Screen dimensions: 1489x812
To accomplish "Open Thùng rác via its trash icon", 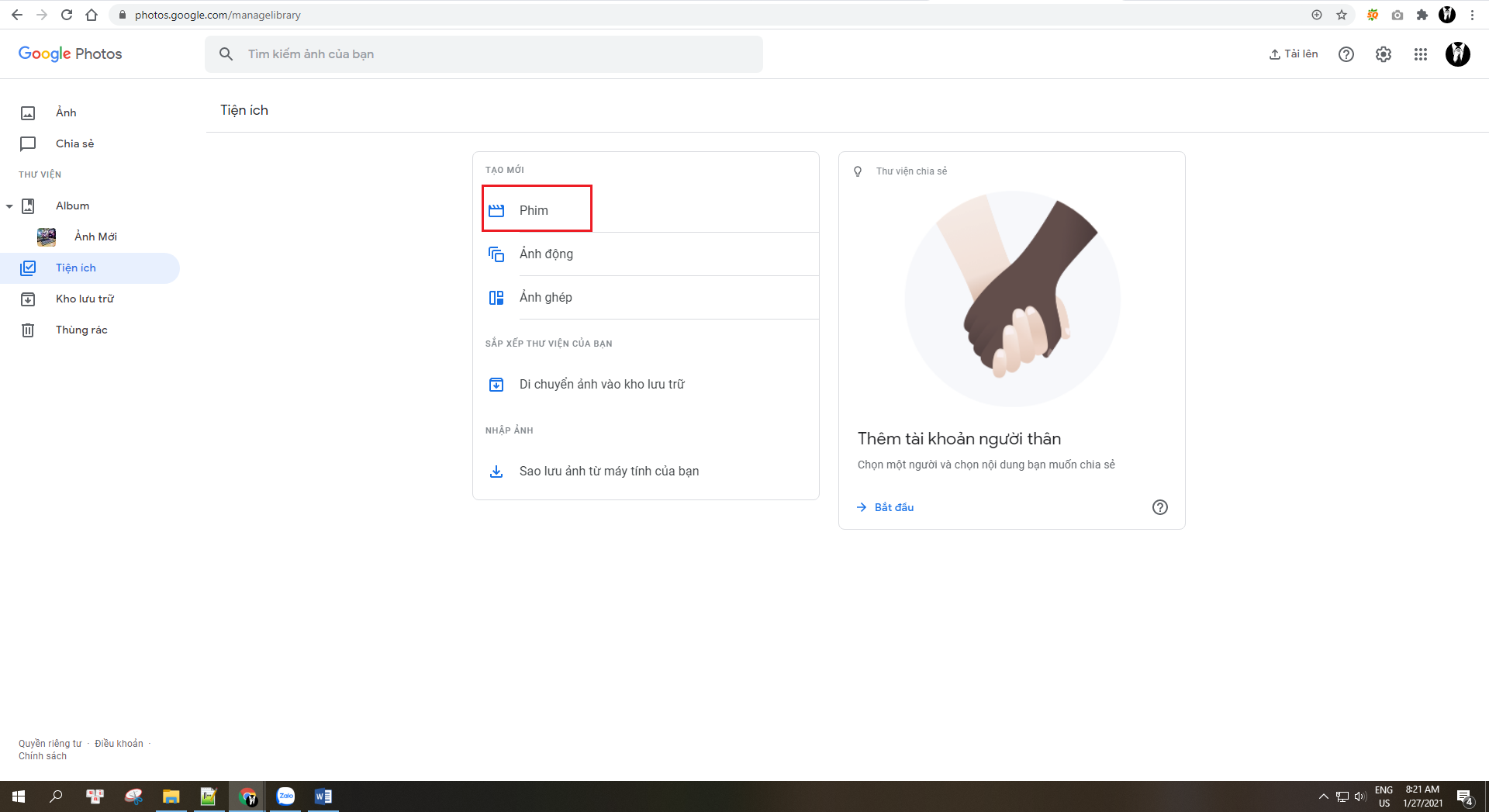I will pyautogui.click(x=28, y=330).
